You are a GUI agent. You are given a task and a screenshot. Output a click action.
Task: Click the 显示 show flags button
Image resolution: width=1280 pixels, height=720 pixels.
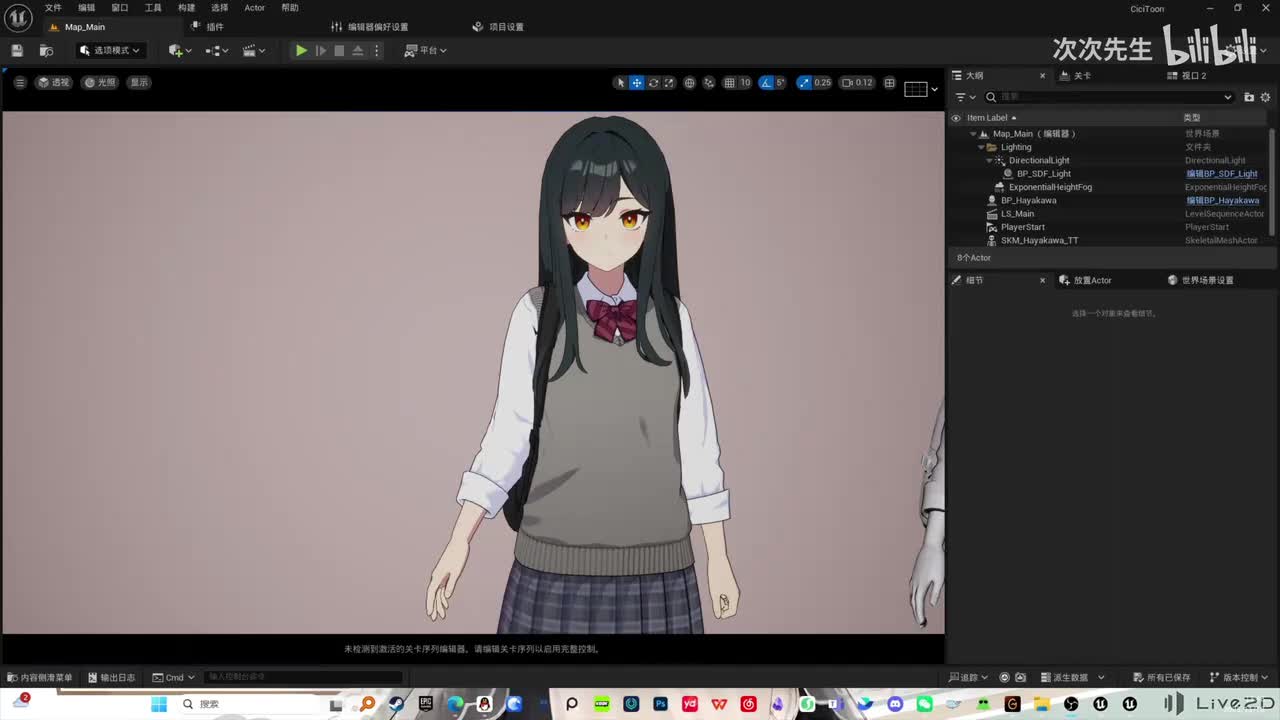coord(138,82)
